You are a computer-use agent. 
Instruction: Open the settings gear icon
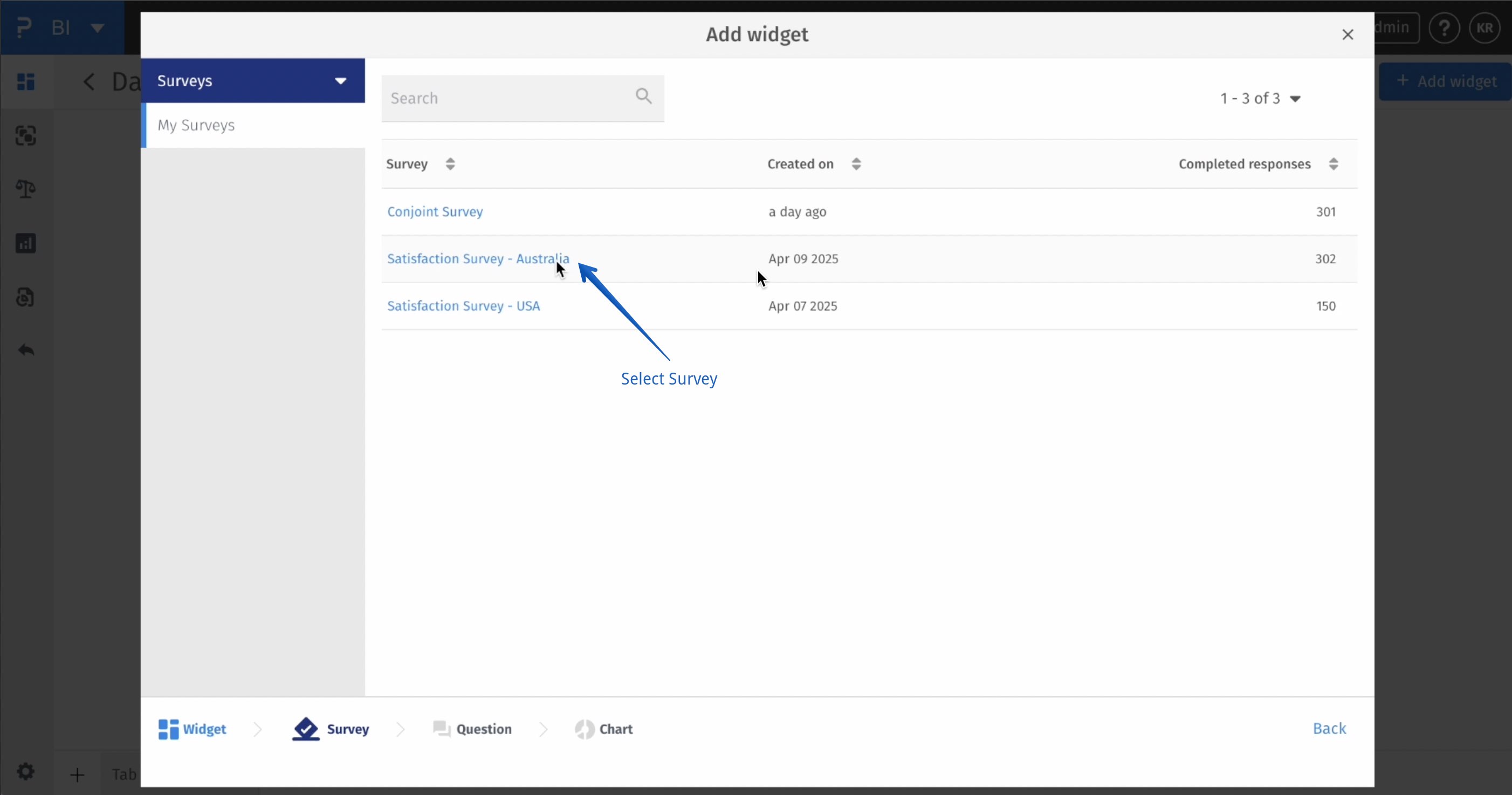pyautogui.click(x=26, y=771)
